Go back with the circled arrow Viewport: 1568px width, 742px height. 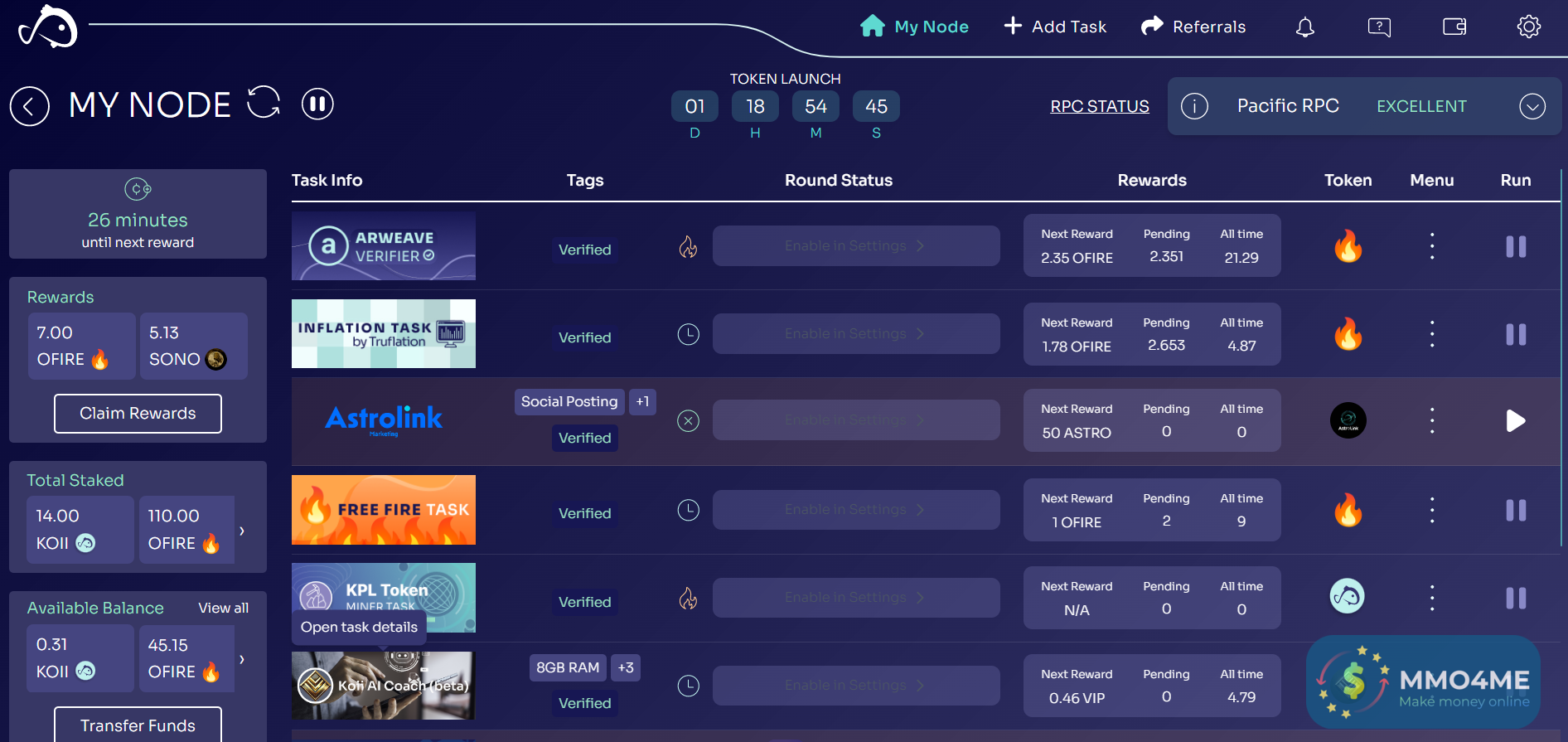pos(30,106)
